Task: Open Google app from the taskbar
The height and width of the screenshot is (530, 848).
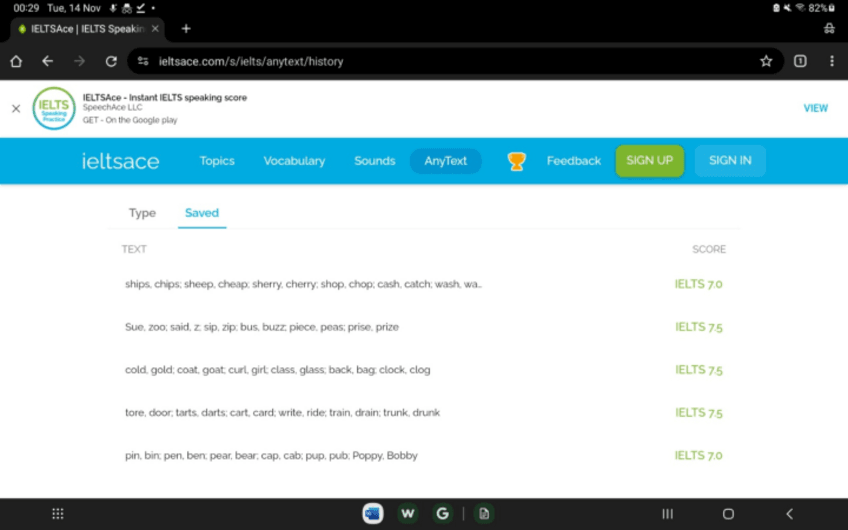Action: [x=442, y=513]
